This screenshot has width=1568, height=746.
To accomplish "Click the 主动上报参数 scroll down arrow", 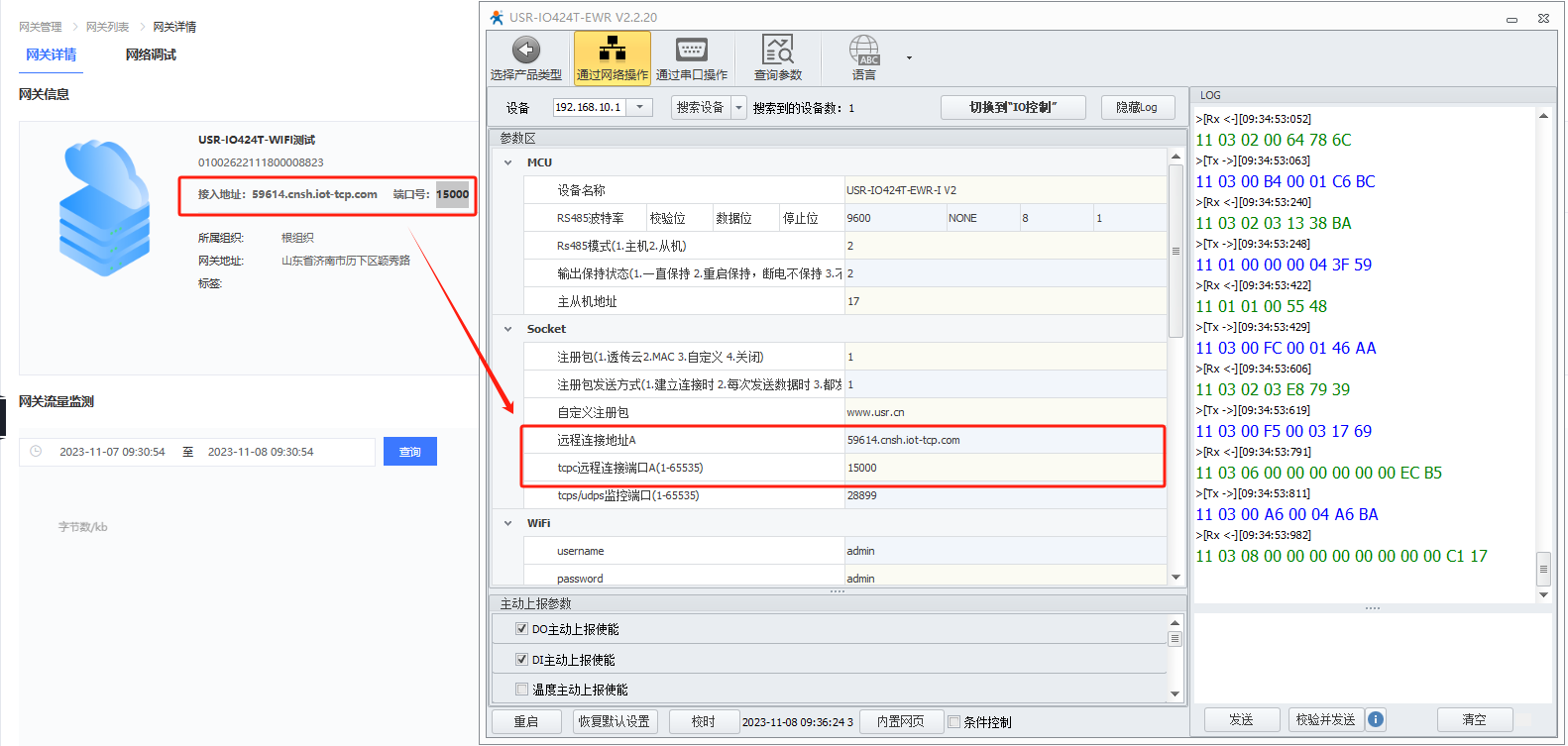I will (1176, 693).
